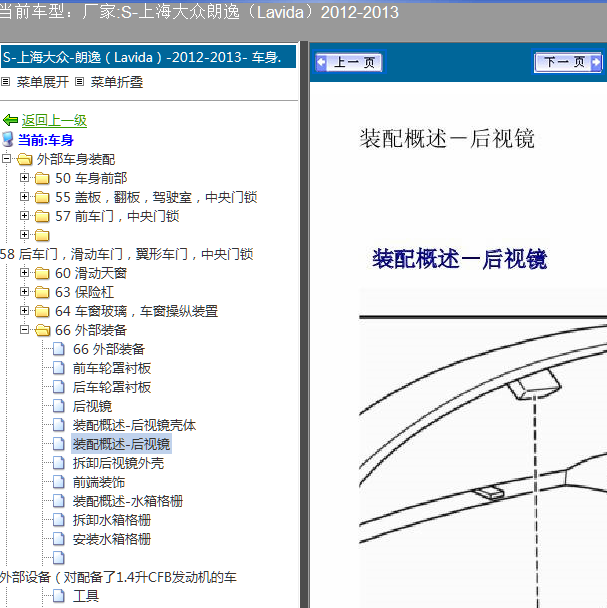Click page icon beside 前端装饰

tap(59, 482)
